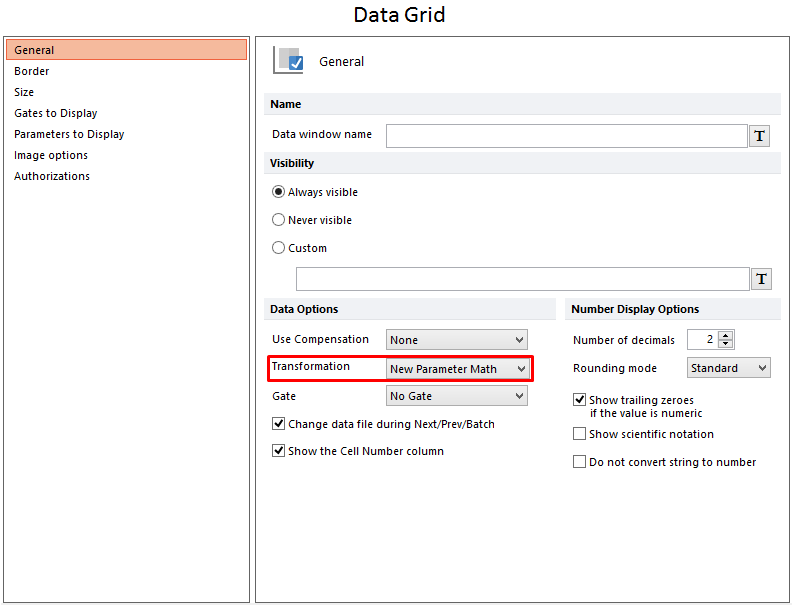The width and height of the screenshot is (792, 605).
Task: Toggle Change data file during Next/Prev/Batch
Action: (x=279, y=424)
